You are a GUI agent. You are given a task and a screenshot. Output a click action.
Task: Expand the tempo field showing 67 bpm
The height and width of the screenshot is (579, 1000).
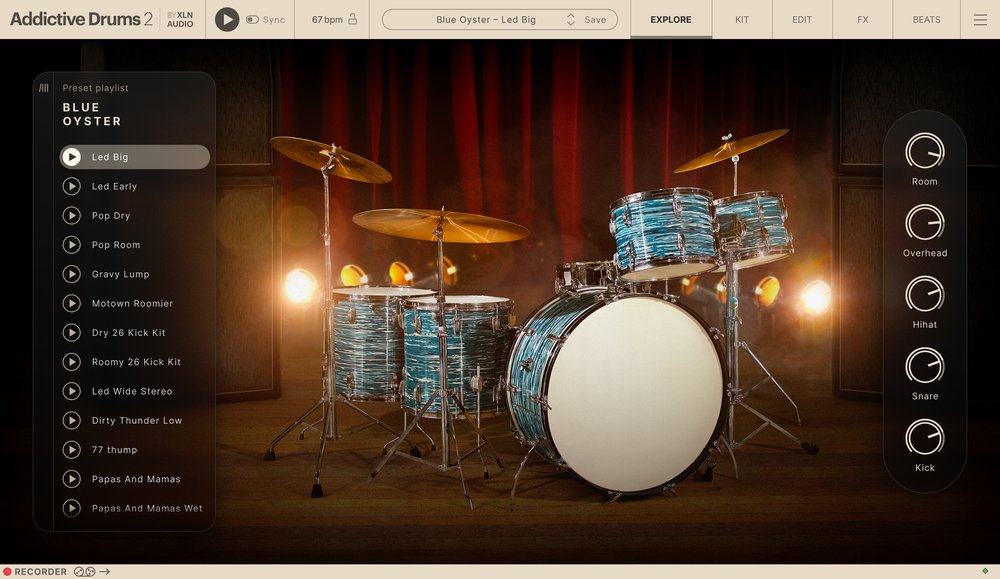[330, 19]
